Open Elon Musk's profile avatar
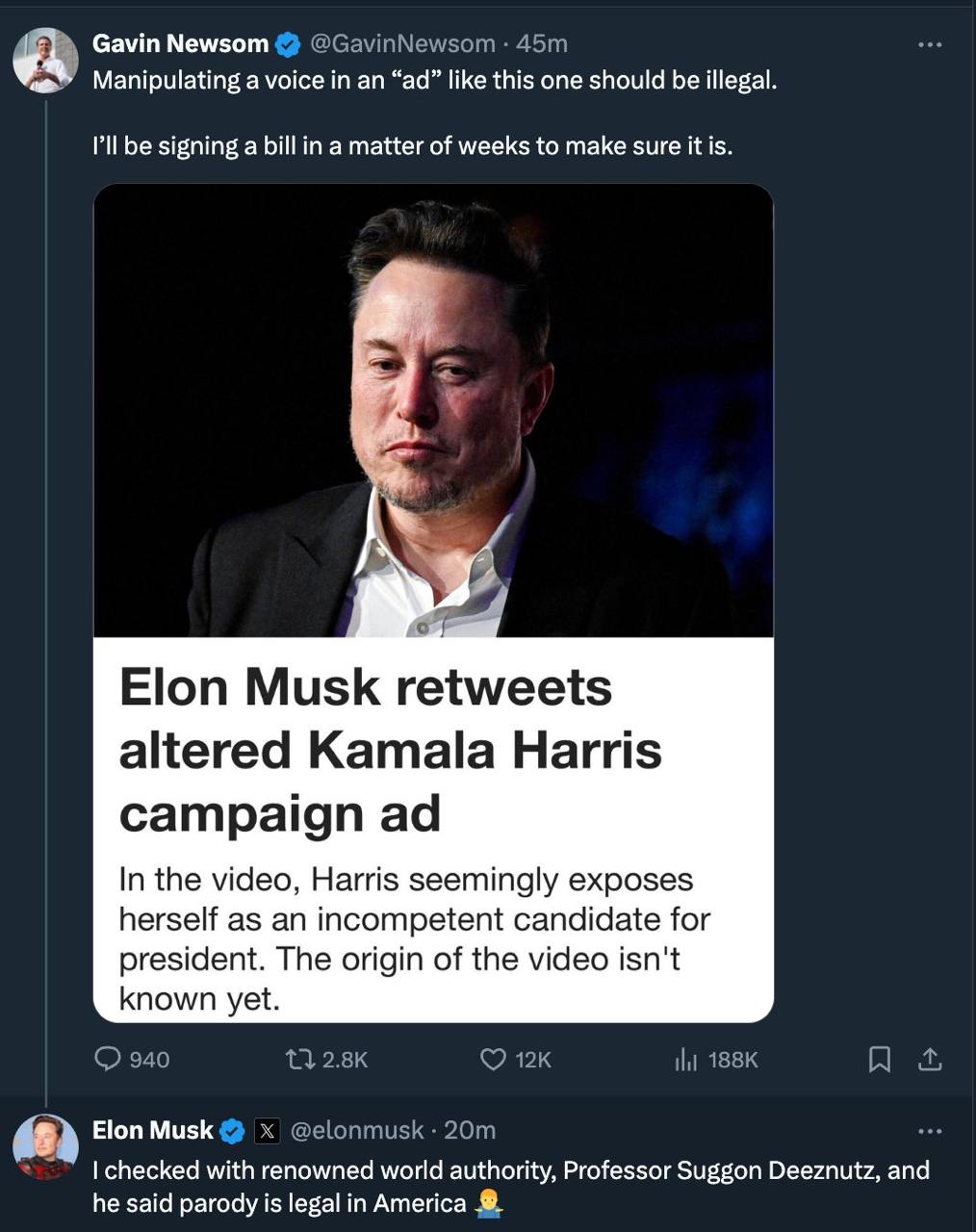This screenshot has width=976, height=1232. pyautogui.click(x=45, y=1147)
